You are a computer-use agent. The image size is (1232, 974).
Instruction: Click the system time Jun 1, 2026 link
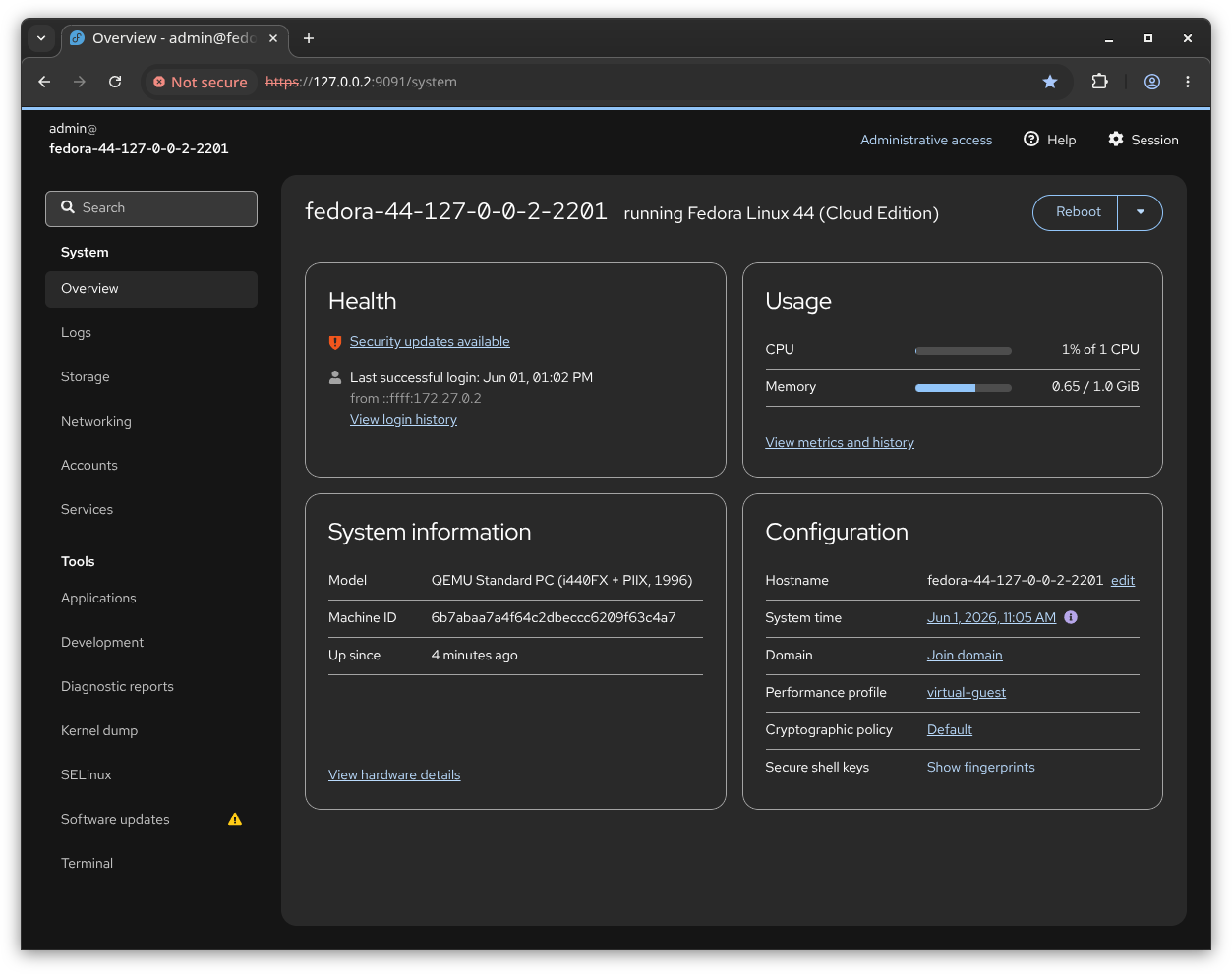tap(991, 618)
